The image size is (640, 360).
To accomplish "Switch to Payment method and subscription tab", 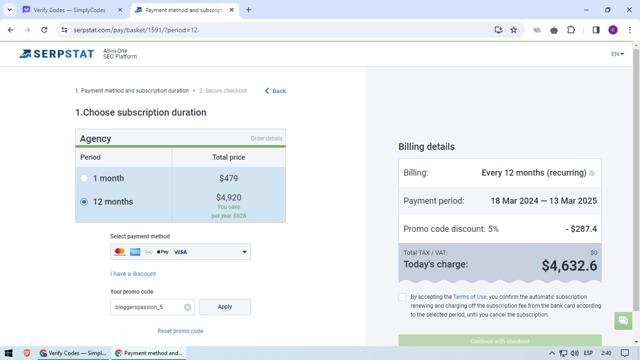I will tap(184, 10).
